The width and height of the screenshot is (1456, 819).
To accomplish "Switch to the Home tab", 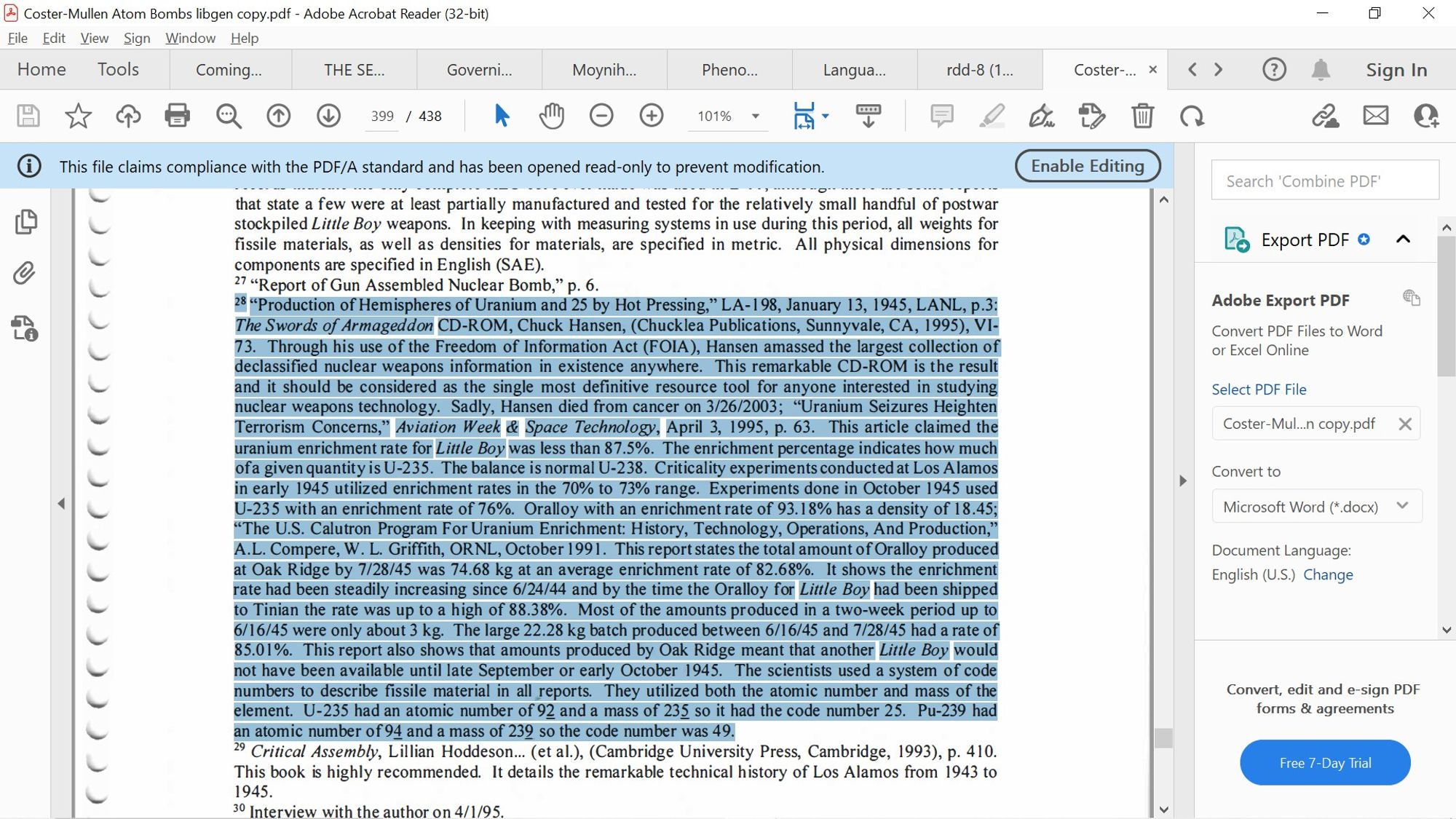I will 41,70.
